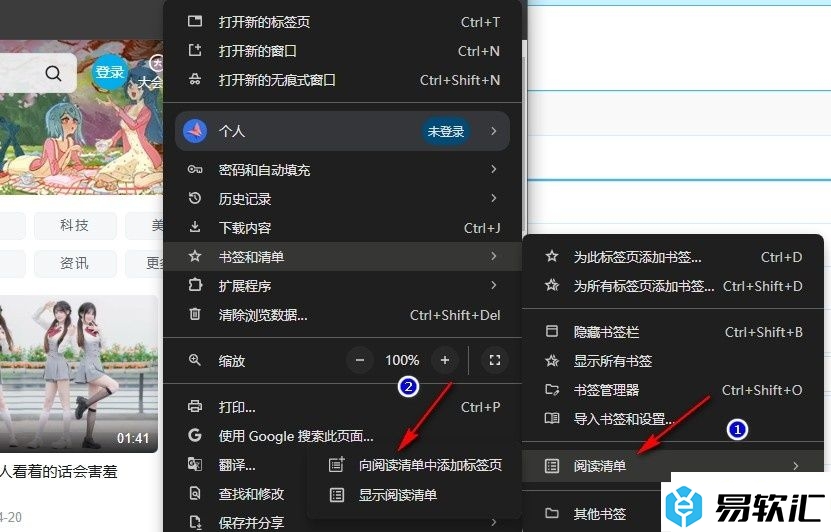Click the download arrow icon

(x=195, y=227)
